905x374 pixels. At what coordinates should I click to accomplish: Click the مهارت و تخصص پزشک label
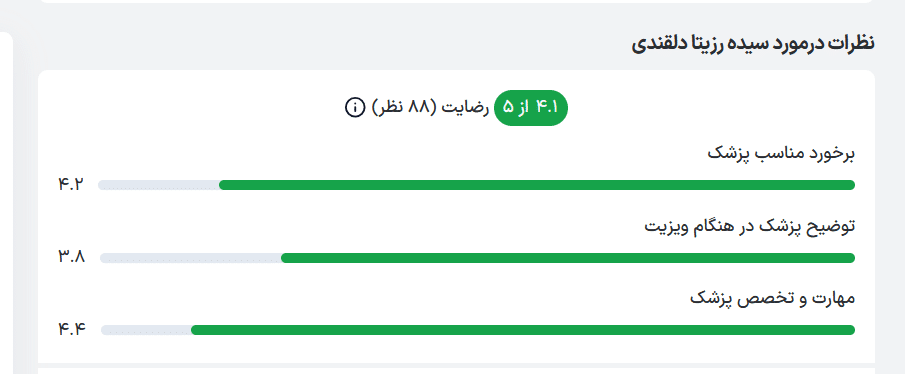[x=772, y=299]
